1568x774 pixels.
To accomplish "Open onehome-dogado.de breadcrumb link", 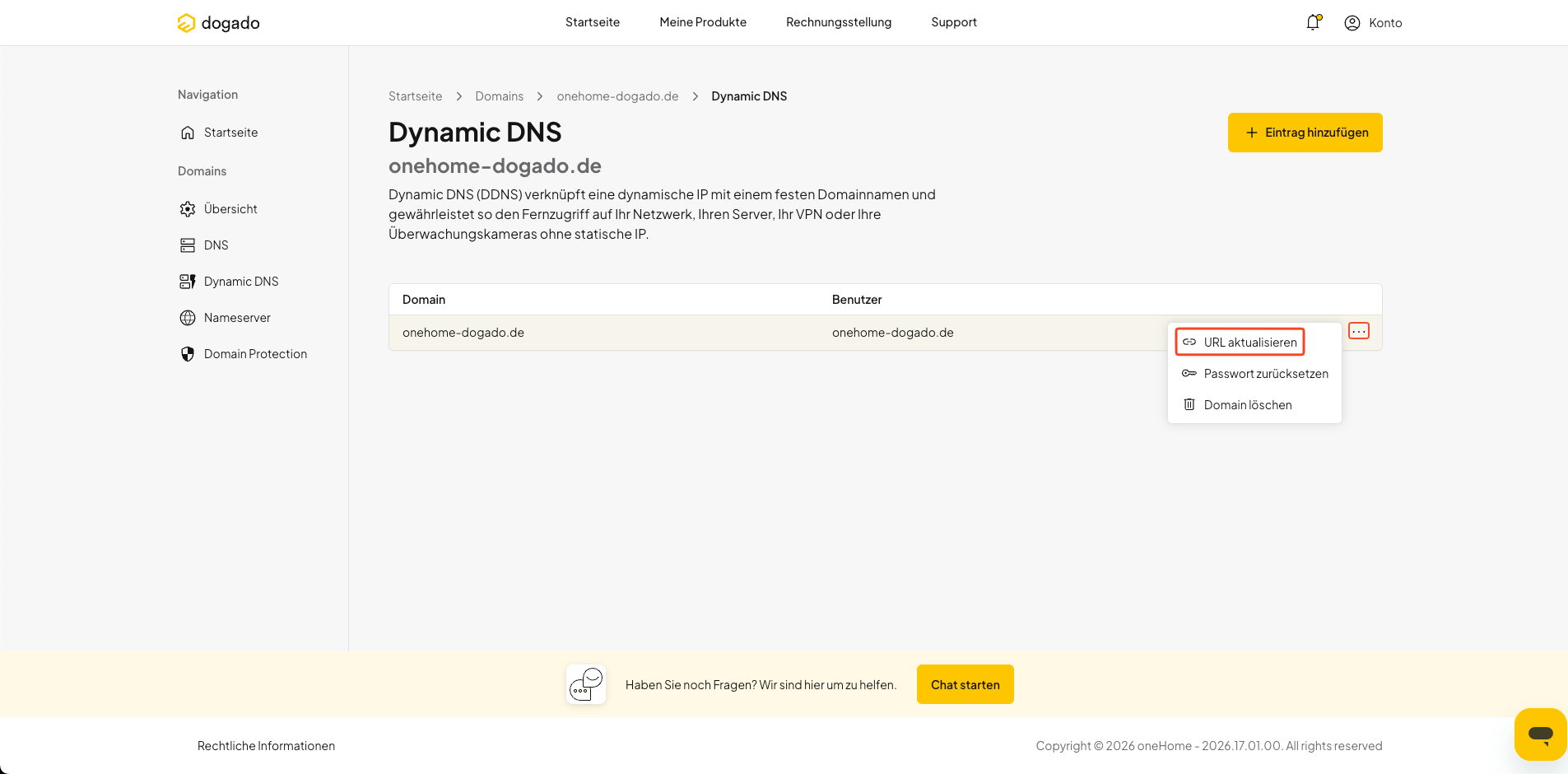I will coord(618,96).
